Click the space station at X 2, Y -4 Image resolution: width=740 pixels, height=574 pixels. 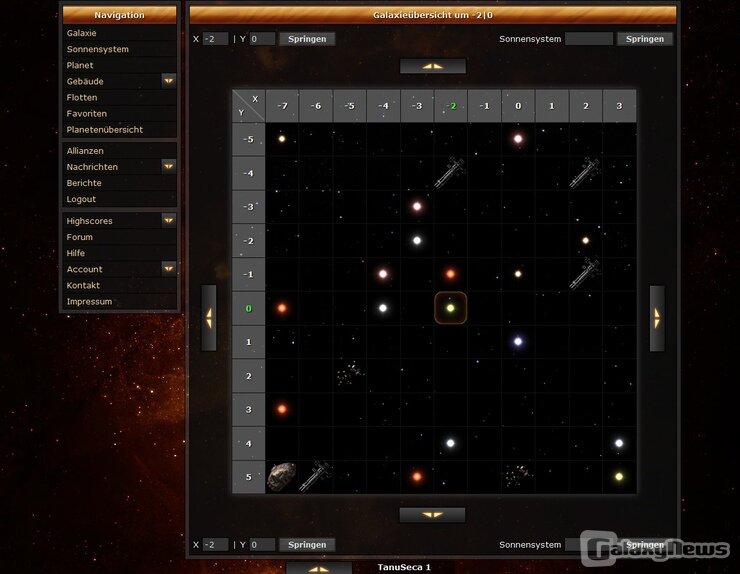(585, 172)
